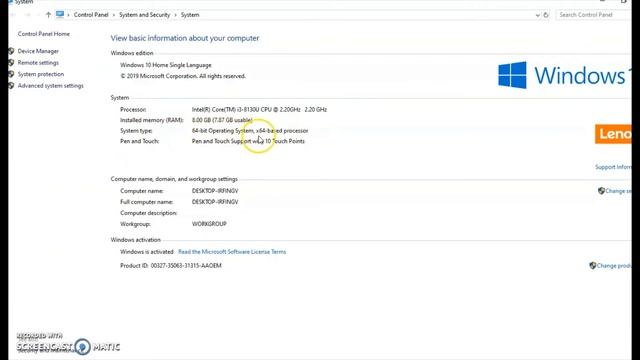This screenshot has width=640, height=360.
Task: Go to Control Panel Home
Action: (x=44, y=34)
